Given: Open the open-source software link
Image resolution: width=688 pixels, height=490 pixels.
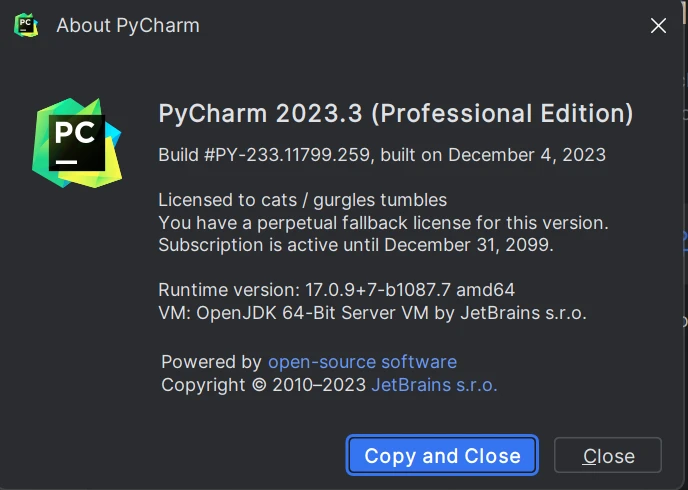Looking at the screenshot, I should (362, 362).
